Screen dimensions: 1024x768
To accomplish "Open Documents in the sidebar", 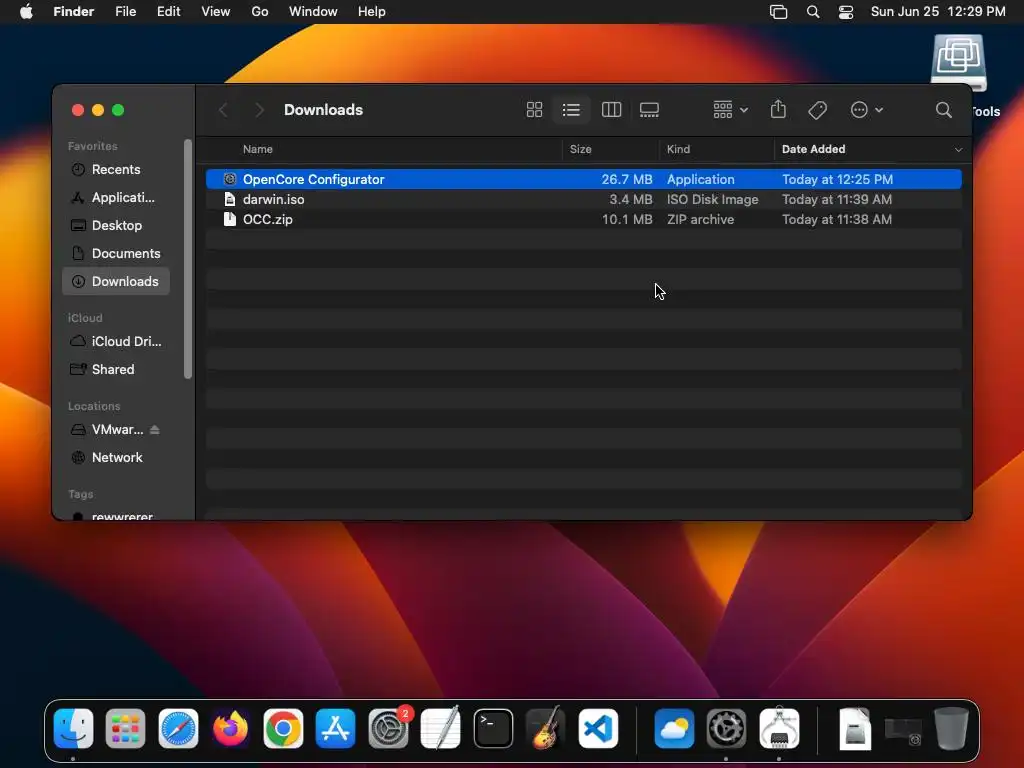I will click(x=116, y=253).
